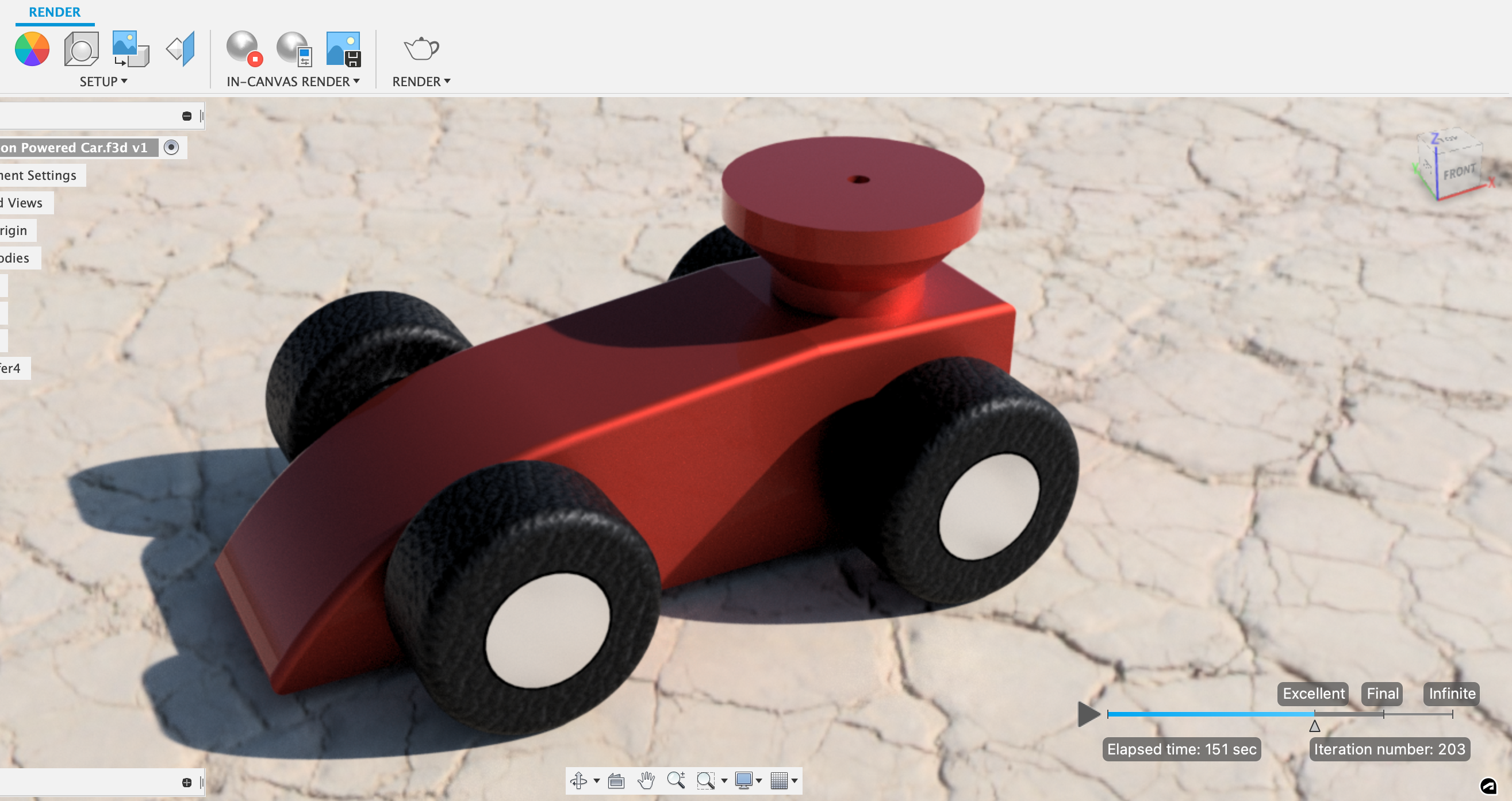Open the Appearance color wheel tool

coord(32,49)
